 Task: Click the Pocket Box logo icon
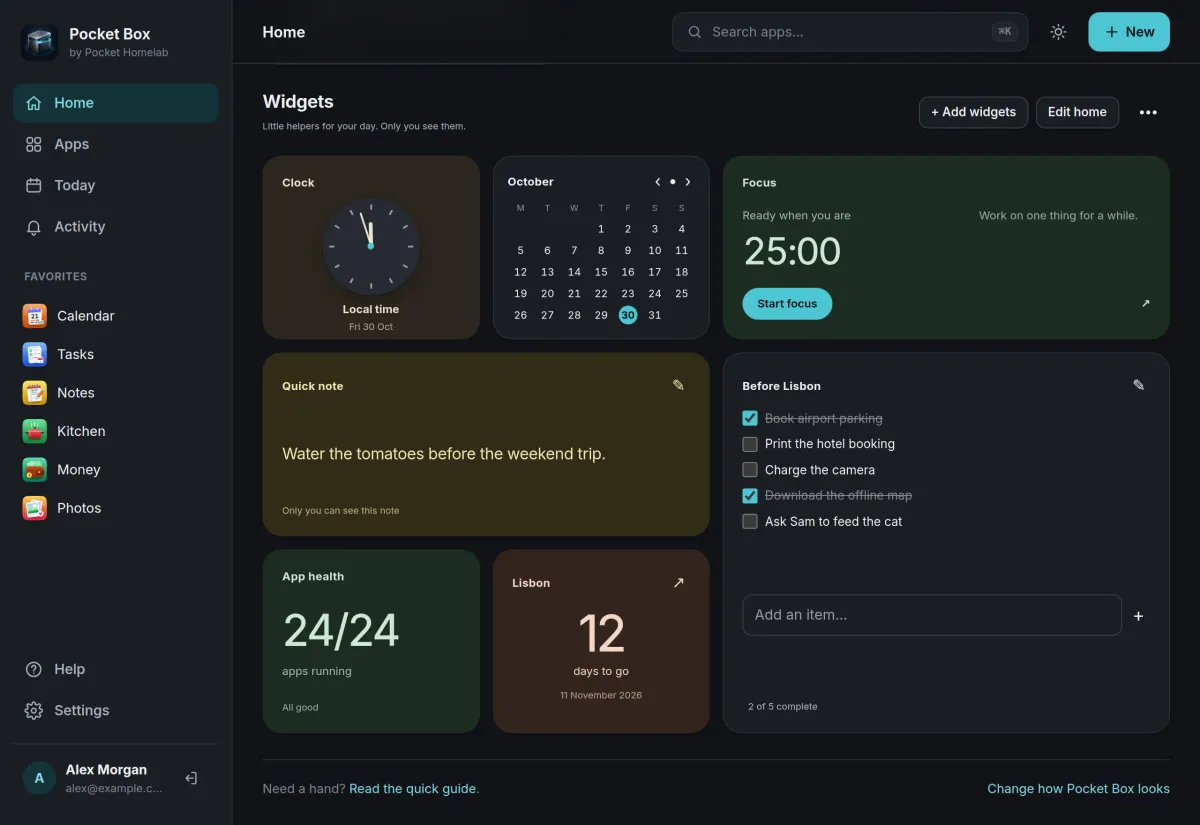click(x=39, y=42)
